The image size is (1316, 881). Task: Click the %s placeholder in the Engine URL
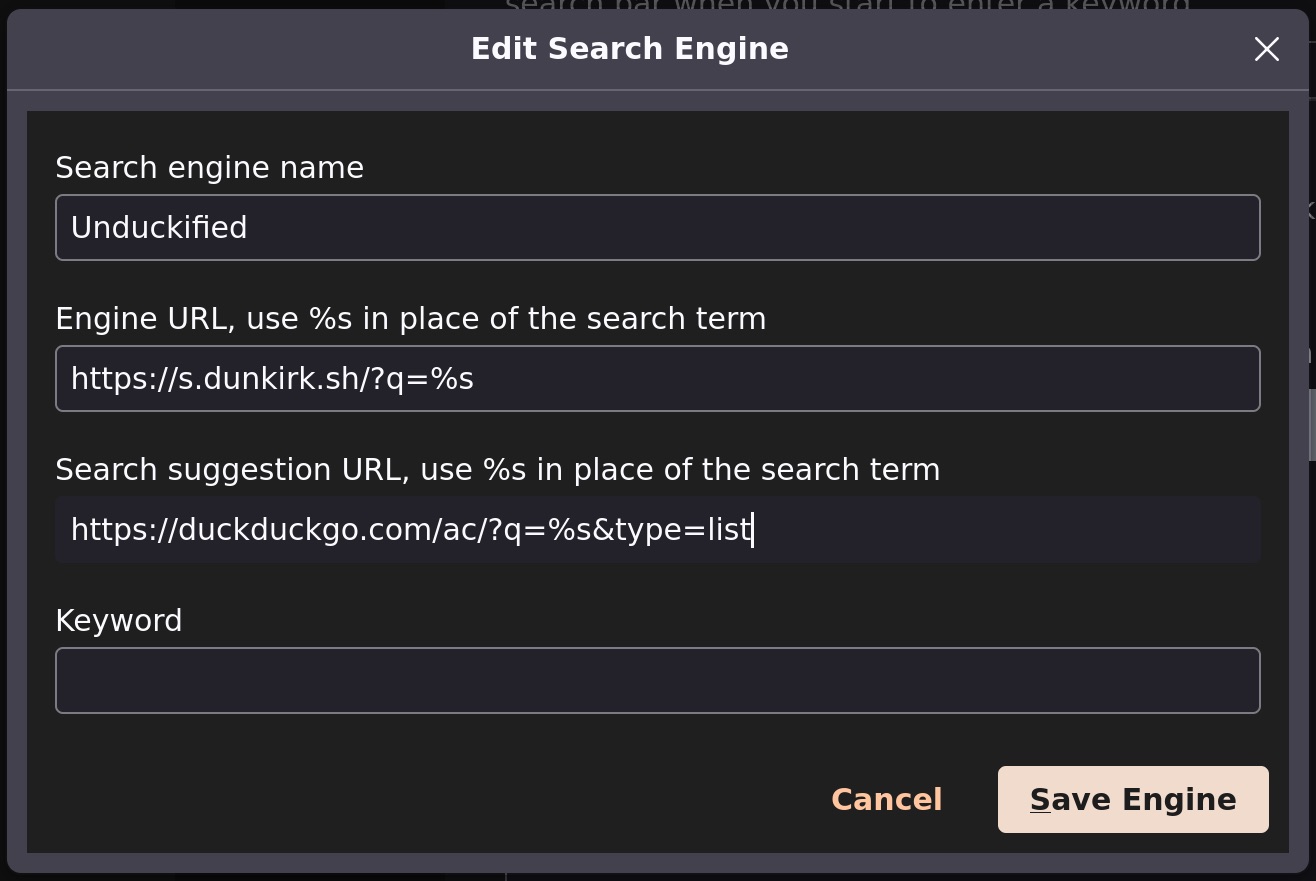451,378
